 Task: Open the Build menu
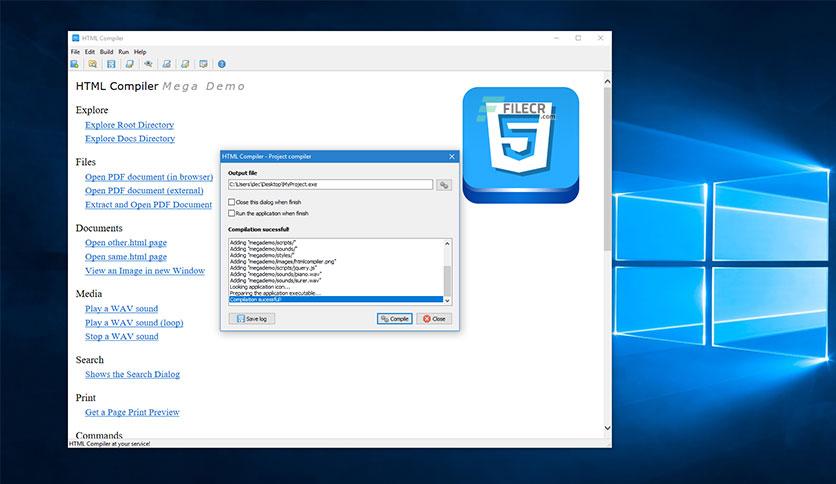[x=107, y=52]
